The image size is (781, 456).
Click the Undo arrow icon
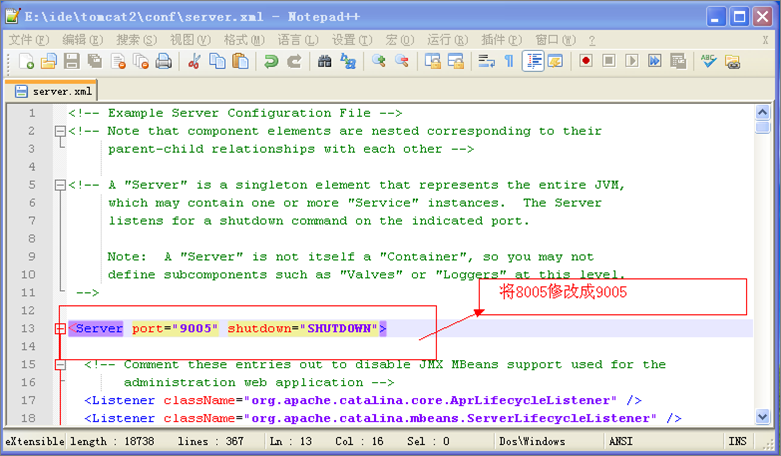click(x=270, y=62)
